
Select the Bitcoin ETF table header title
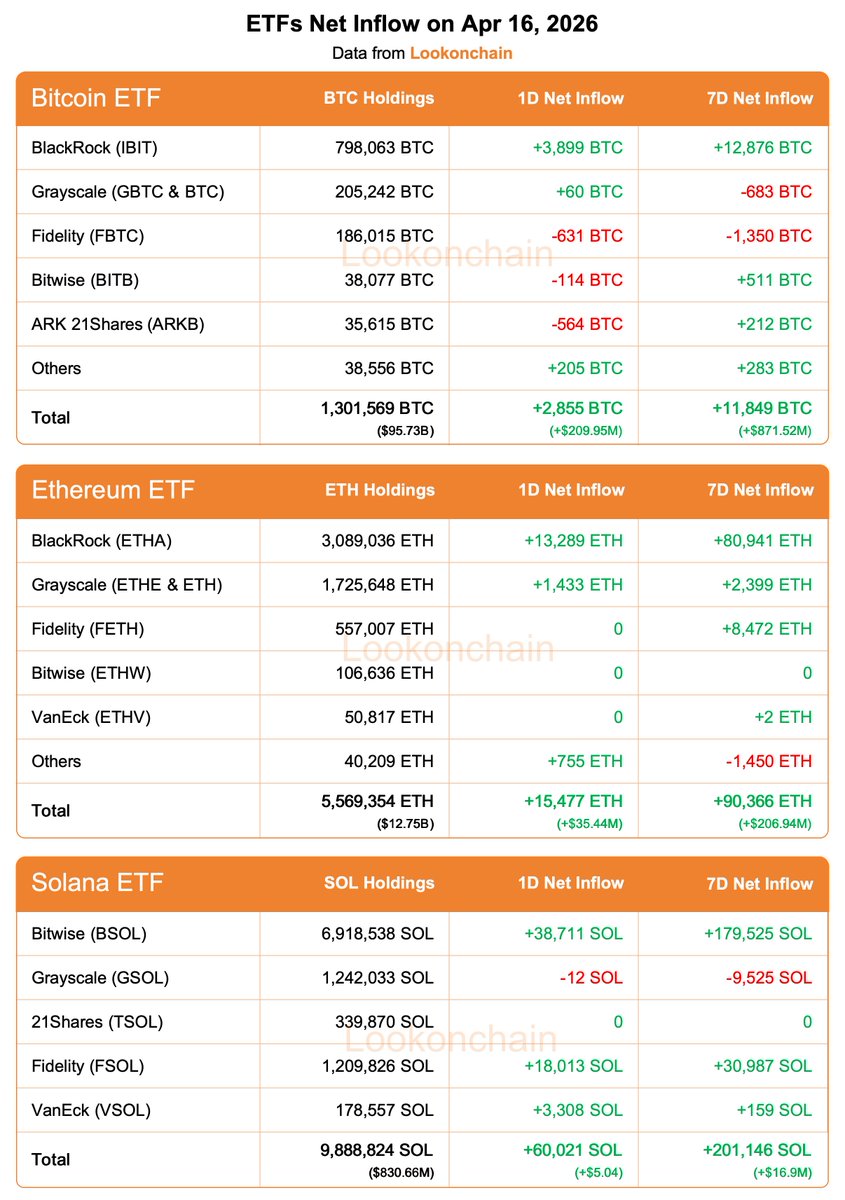96,98
